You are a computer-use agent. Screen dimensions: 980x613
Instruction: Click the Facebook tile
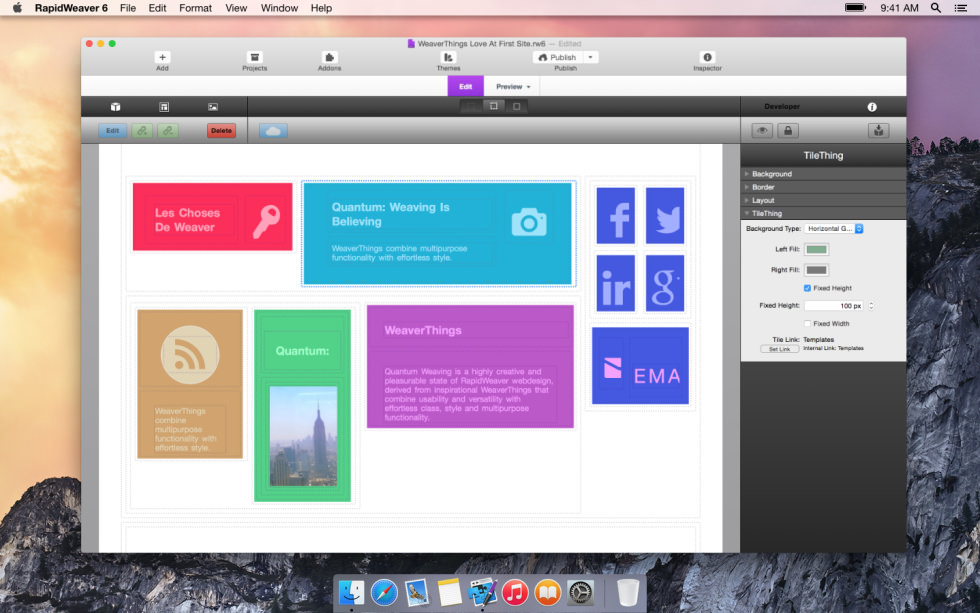616,216
